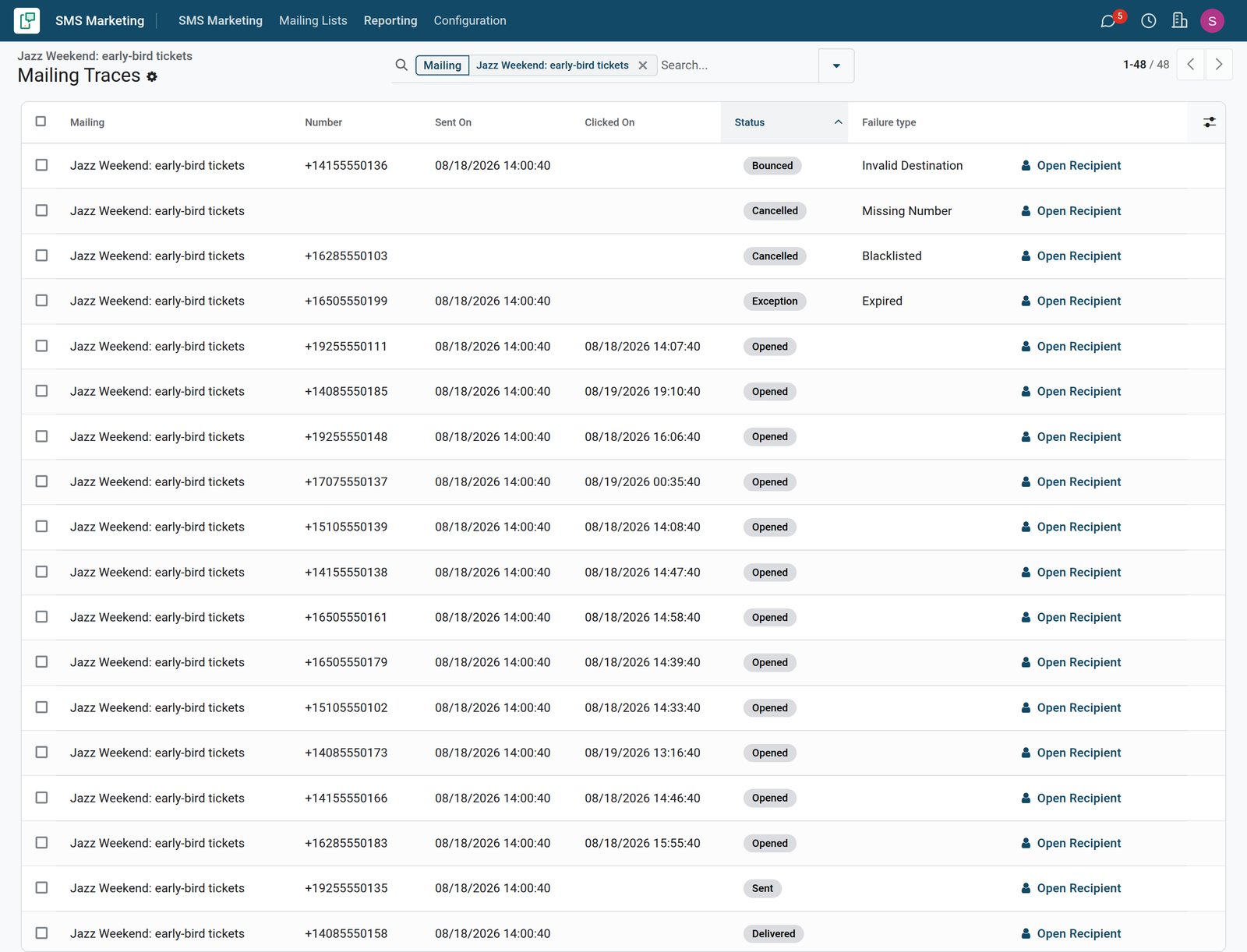The width and height of the screenshot is (1247, 952).
Task: Select the row with number +14155550136
Action: tap(41, 165)
